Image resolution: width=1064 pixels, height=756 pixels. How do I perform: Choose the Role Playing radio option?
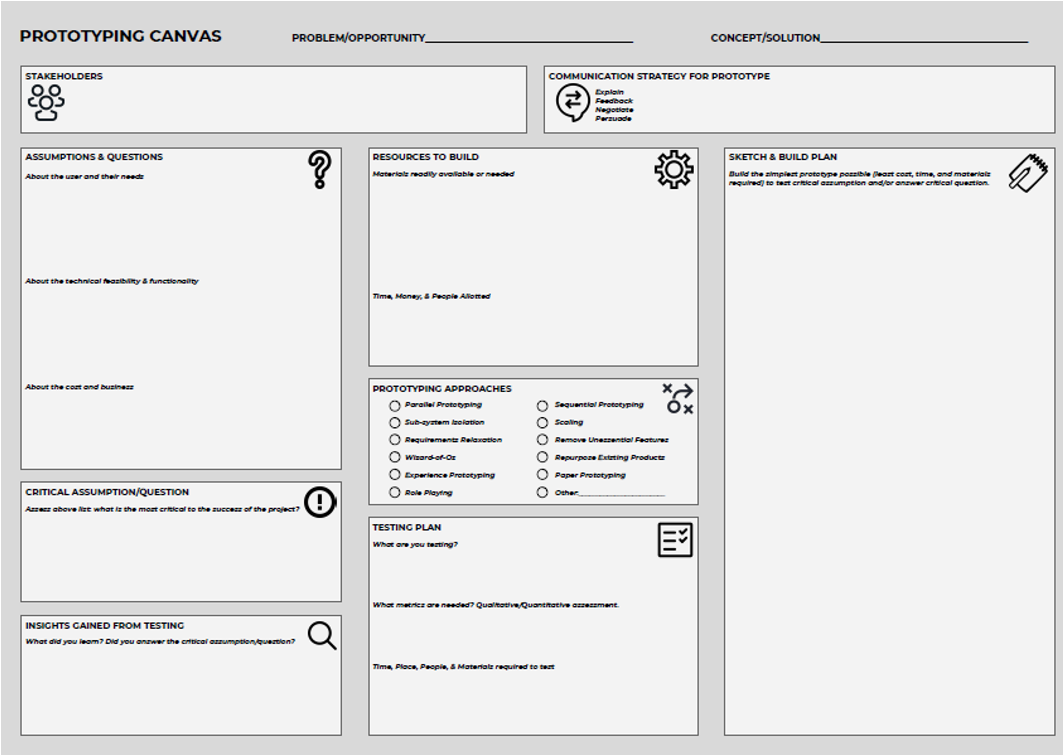[x=395, y=493]
